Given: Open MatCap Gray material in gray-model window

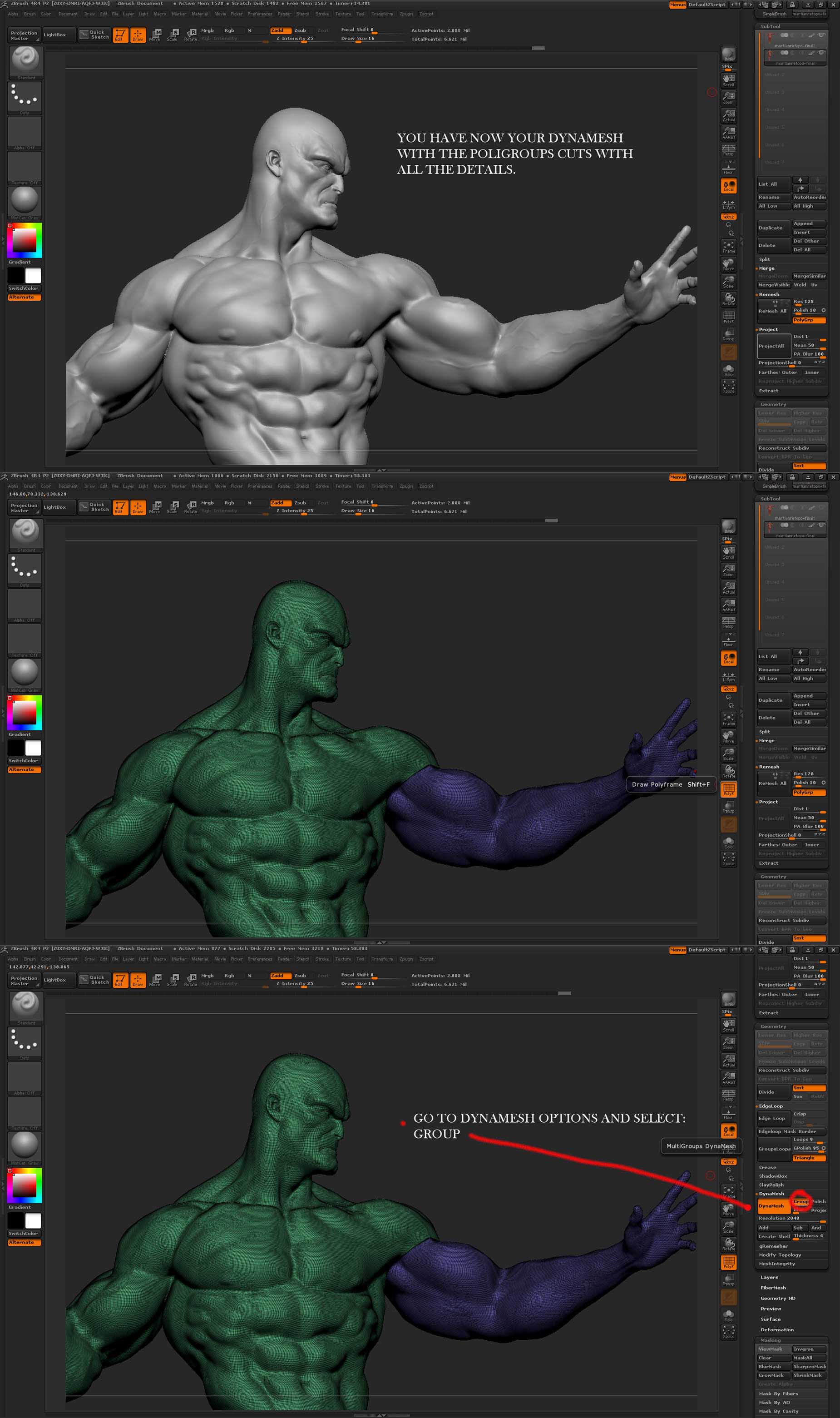Looking at the screenshot, I should [x=25, y=202].
